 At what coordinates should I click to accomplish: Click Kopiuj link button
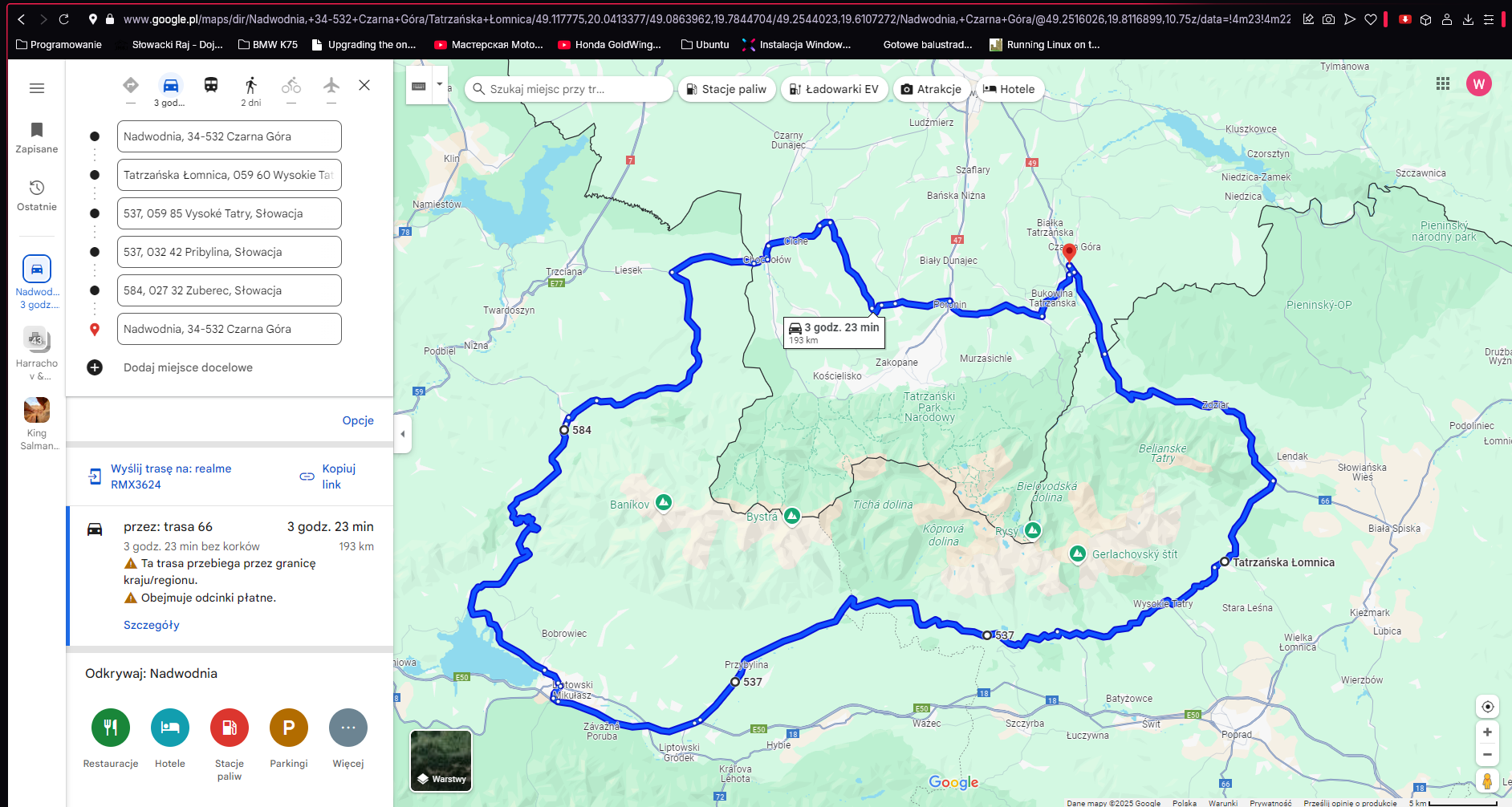pyautogui.click(x=328, y=476)
